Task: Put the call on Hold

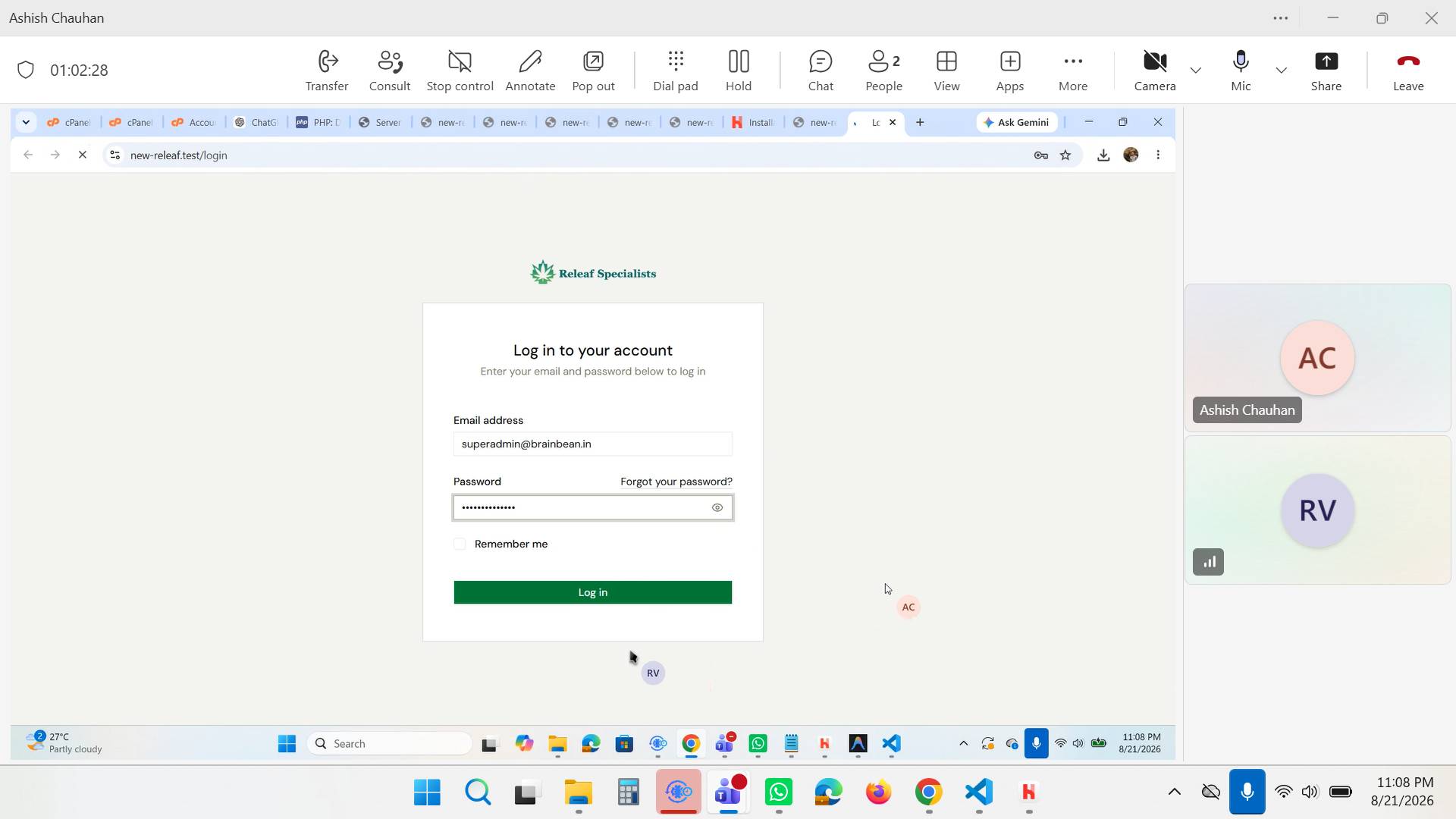Action: click(x=739, y=71)
